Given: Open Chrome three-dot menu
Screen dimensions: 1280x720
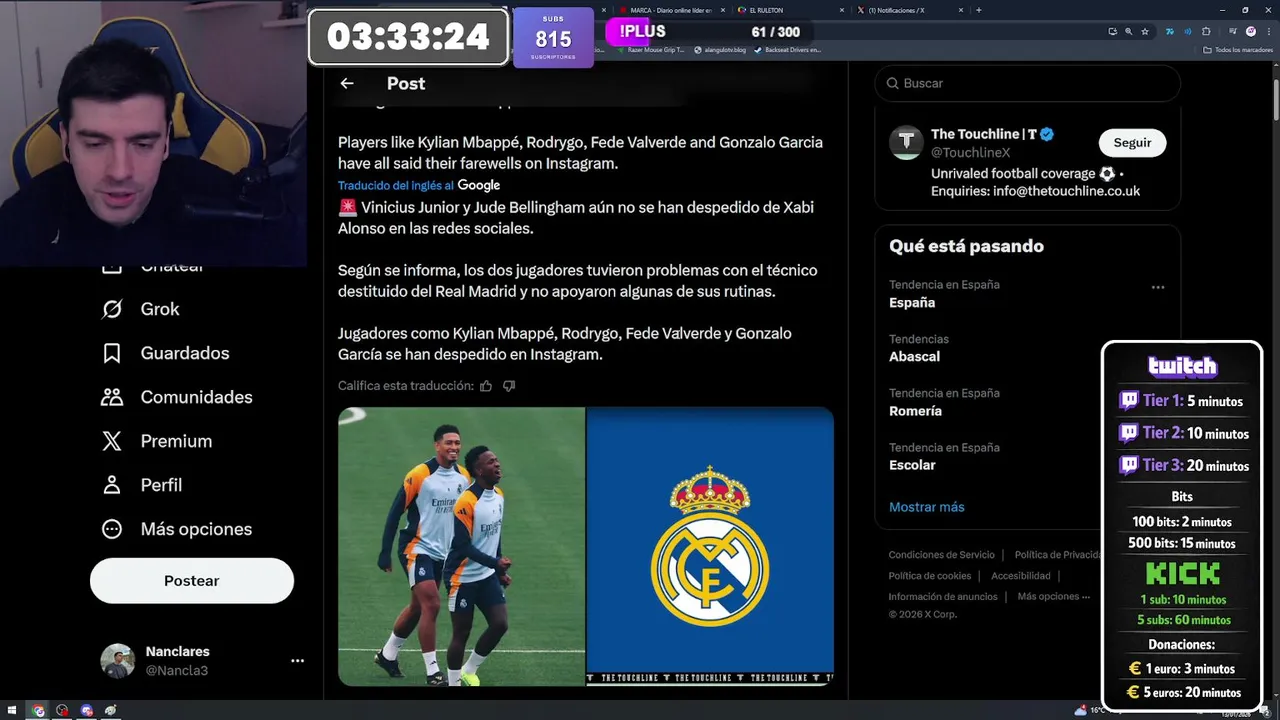Looking at the screenshot, I should 1268,32.
